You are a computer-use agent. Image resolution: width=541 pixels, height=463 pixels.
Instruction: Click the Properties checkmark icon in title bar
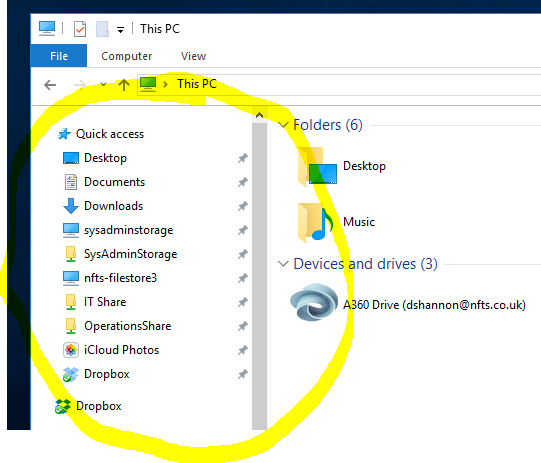80,29
